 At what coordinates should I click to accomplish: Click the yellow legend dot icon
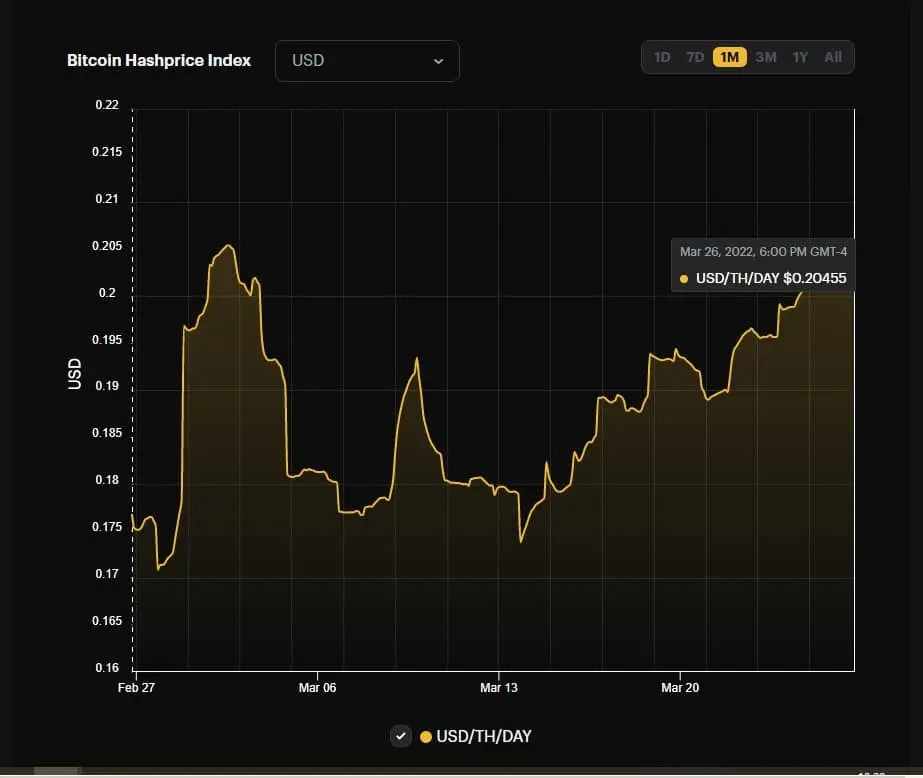click(x=427, y=735)
